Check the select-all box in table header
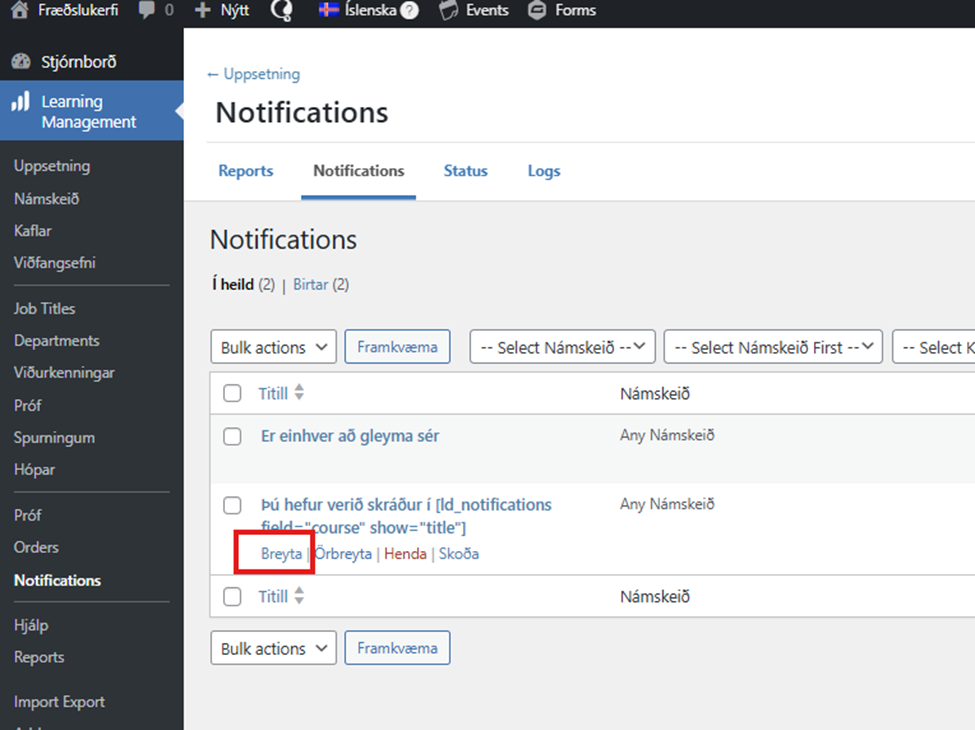 click(x=232, y=393)
